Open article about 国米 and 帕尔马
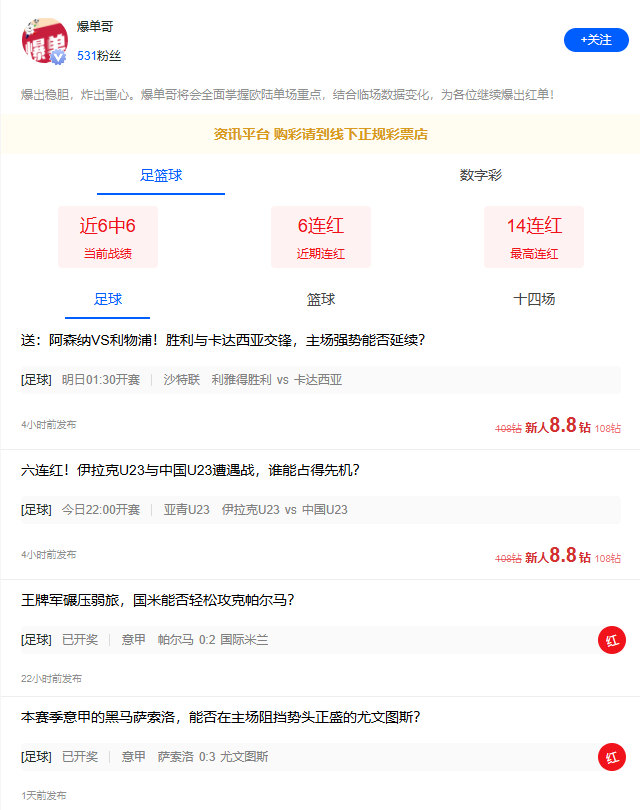 [158, 600]
